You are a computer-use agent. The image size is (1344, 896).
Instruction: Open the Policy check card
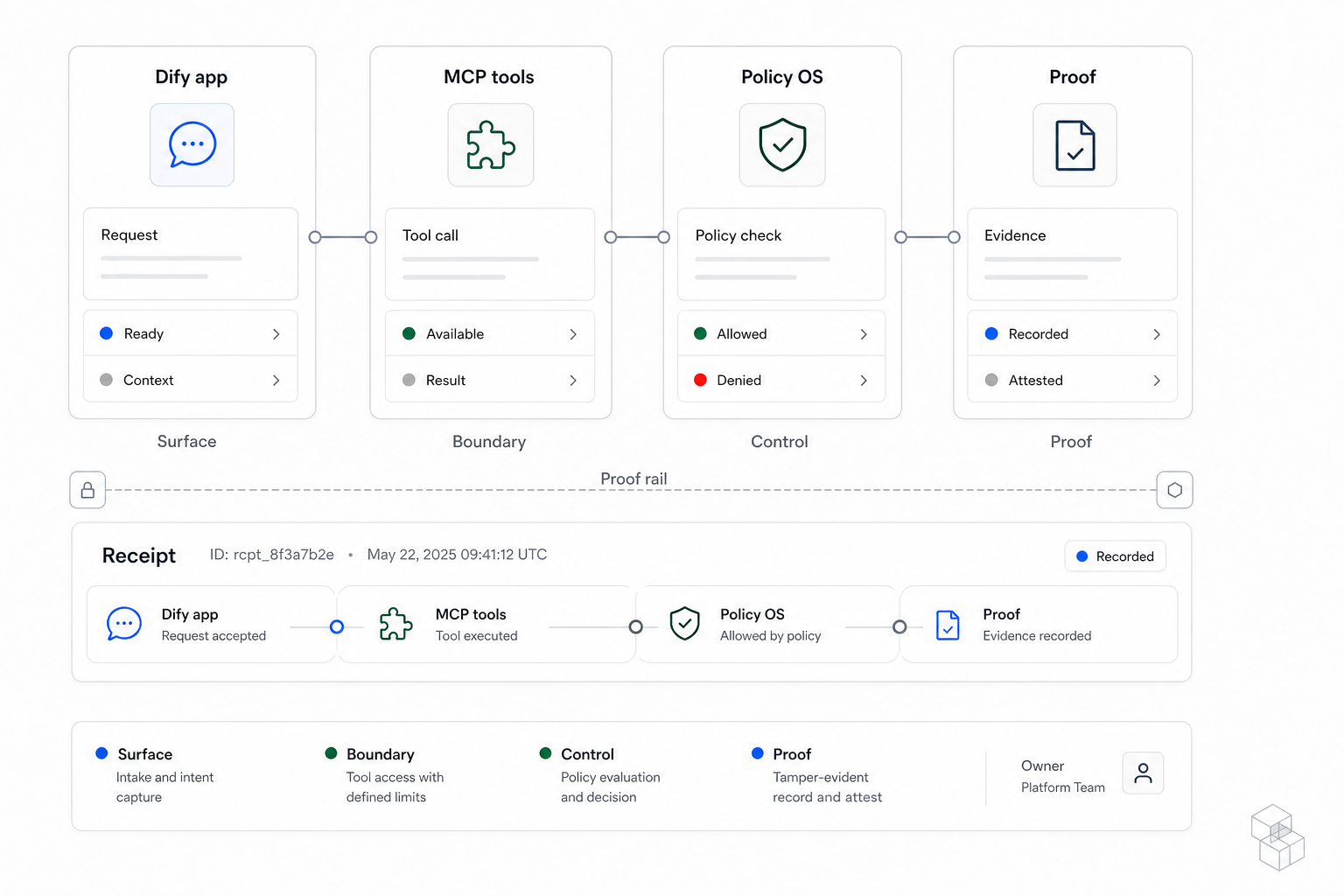[x=781, y=254]
